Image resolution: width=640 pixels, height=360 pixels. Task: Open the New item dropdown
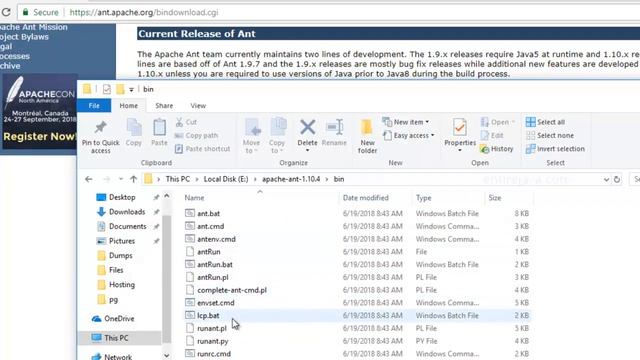[x=406, y=122]
